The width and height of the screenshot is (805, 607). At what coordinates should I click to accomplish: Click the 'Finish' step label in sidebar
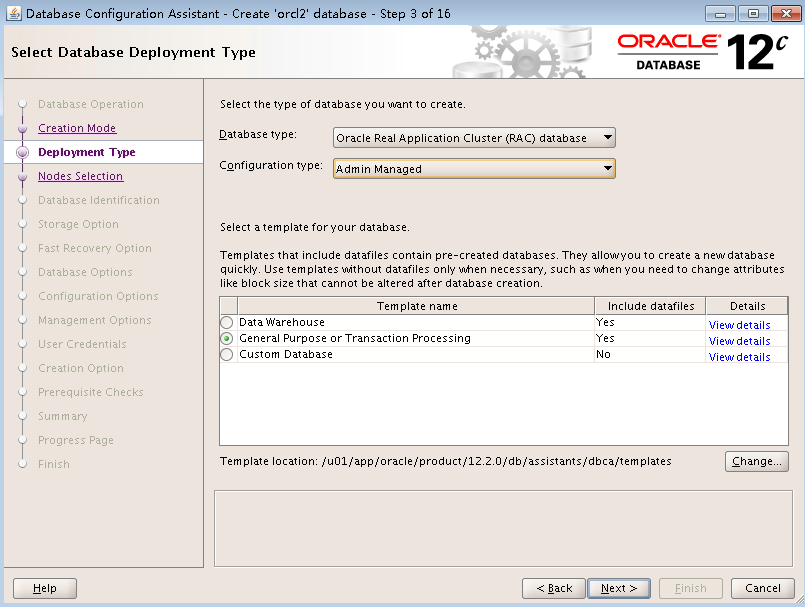tap(54, 464)
